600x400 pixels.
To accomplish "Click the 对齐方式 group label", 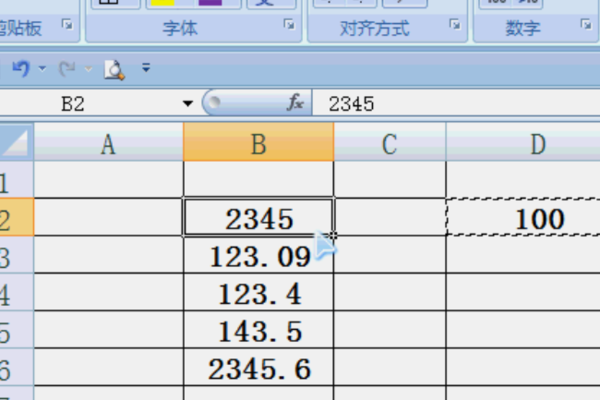I will 375,28.
